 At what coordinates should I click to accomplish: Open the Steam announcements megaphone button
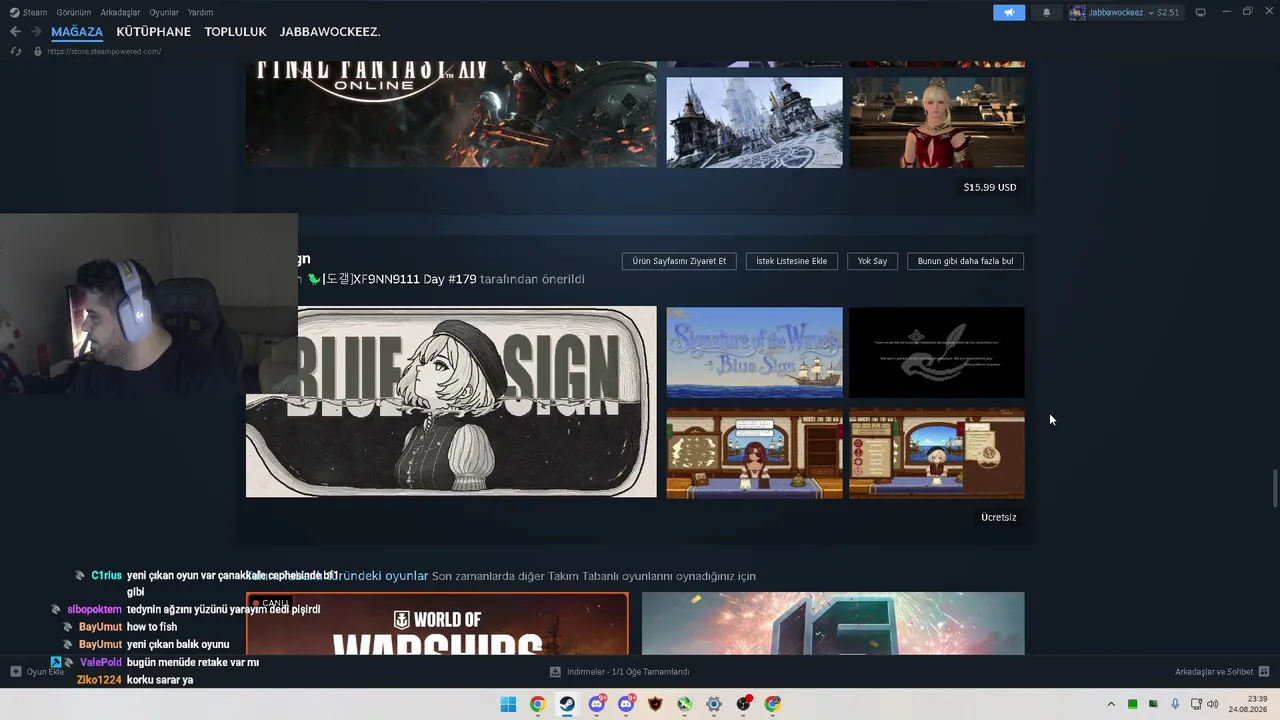1009,12
